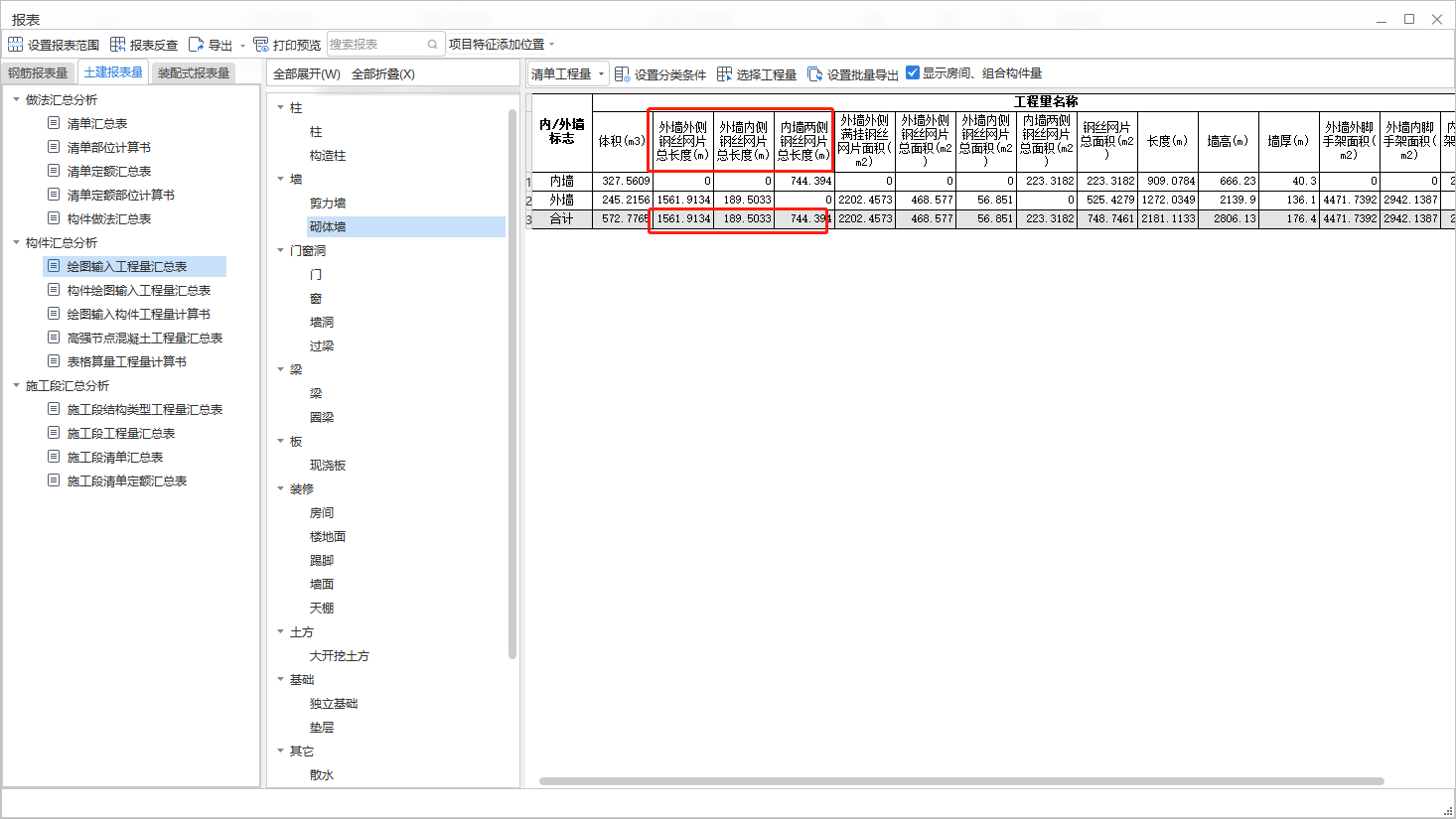The width and height of the screenshot is (1456, 819).
Task: Click the component tree vertical scrollbar
Action: [512, 384]
